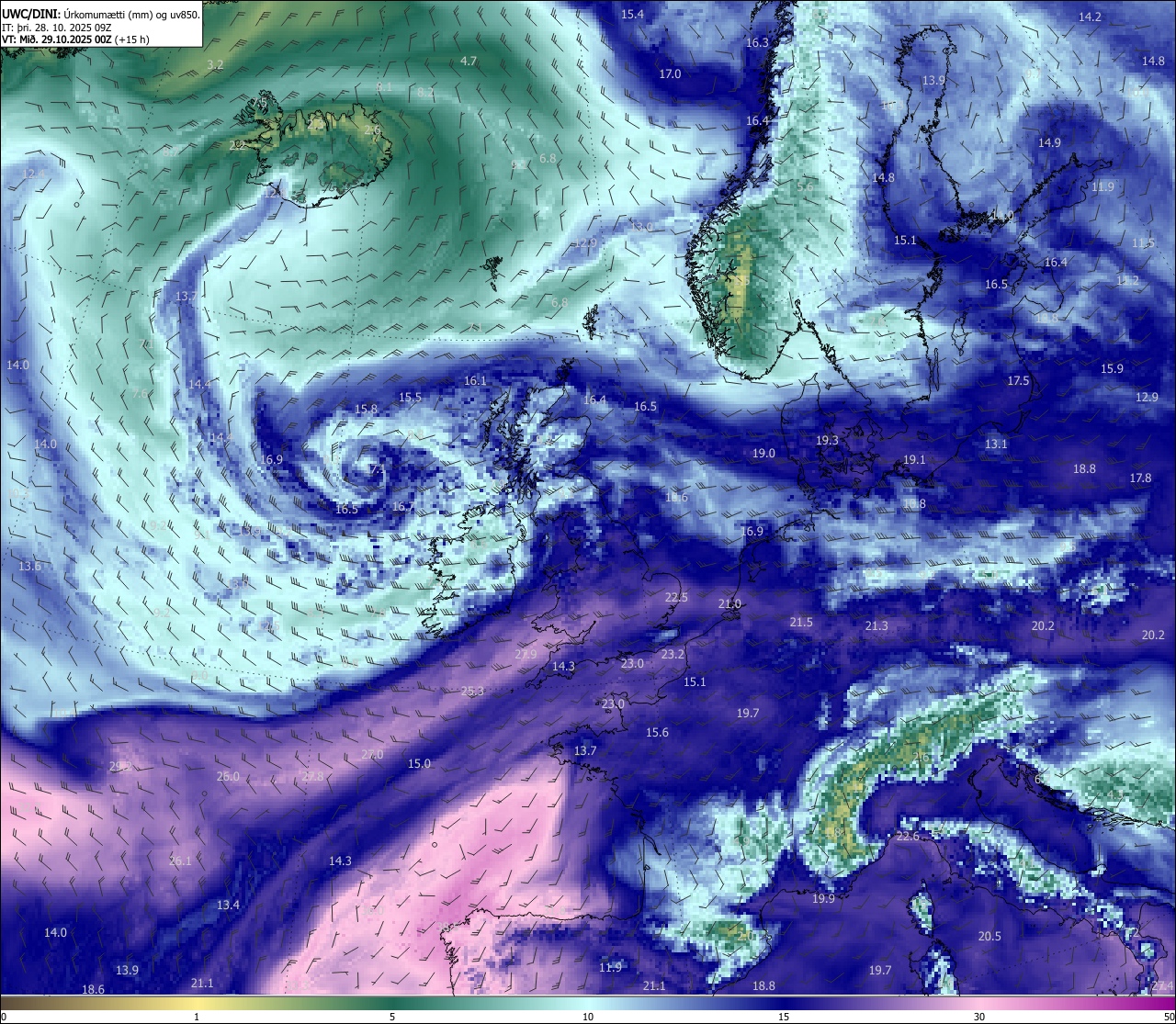This screenshot has height=1024, width=1176.
Task: Click the 19.3 value over Denmark
Action: click(827, 440)
